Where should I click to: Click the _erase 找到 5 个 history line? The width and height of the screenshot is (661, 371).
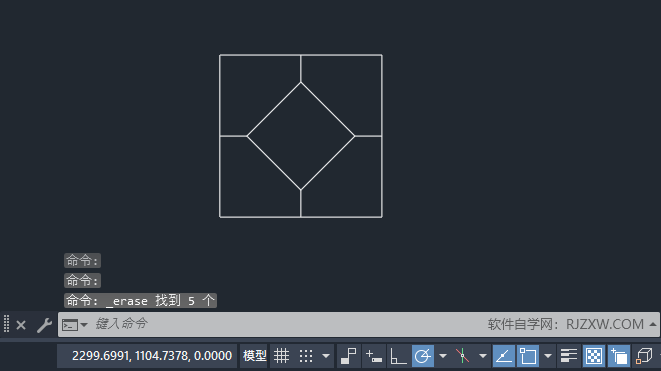(140, 301)
